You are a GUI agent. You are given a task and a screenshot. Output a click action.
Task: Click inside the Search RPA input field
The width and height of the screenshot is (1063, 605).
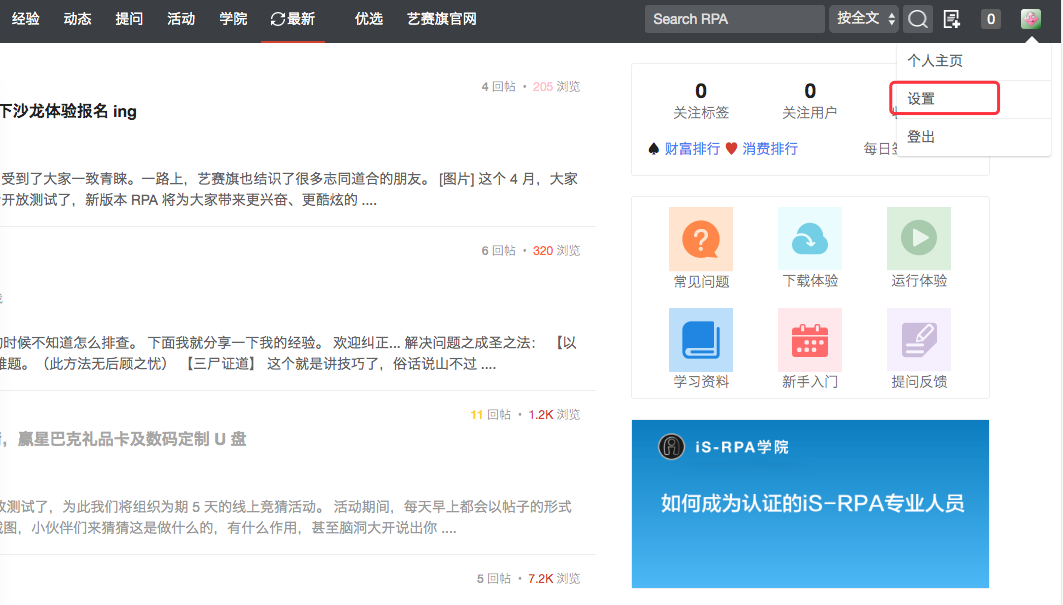click(735, 18)
